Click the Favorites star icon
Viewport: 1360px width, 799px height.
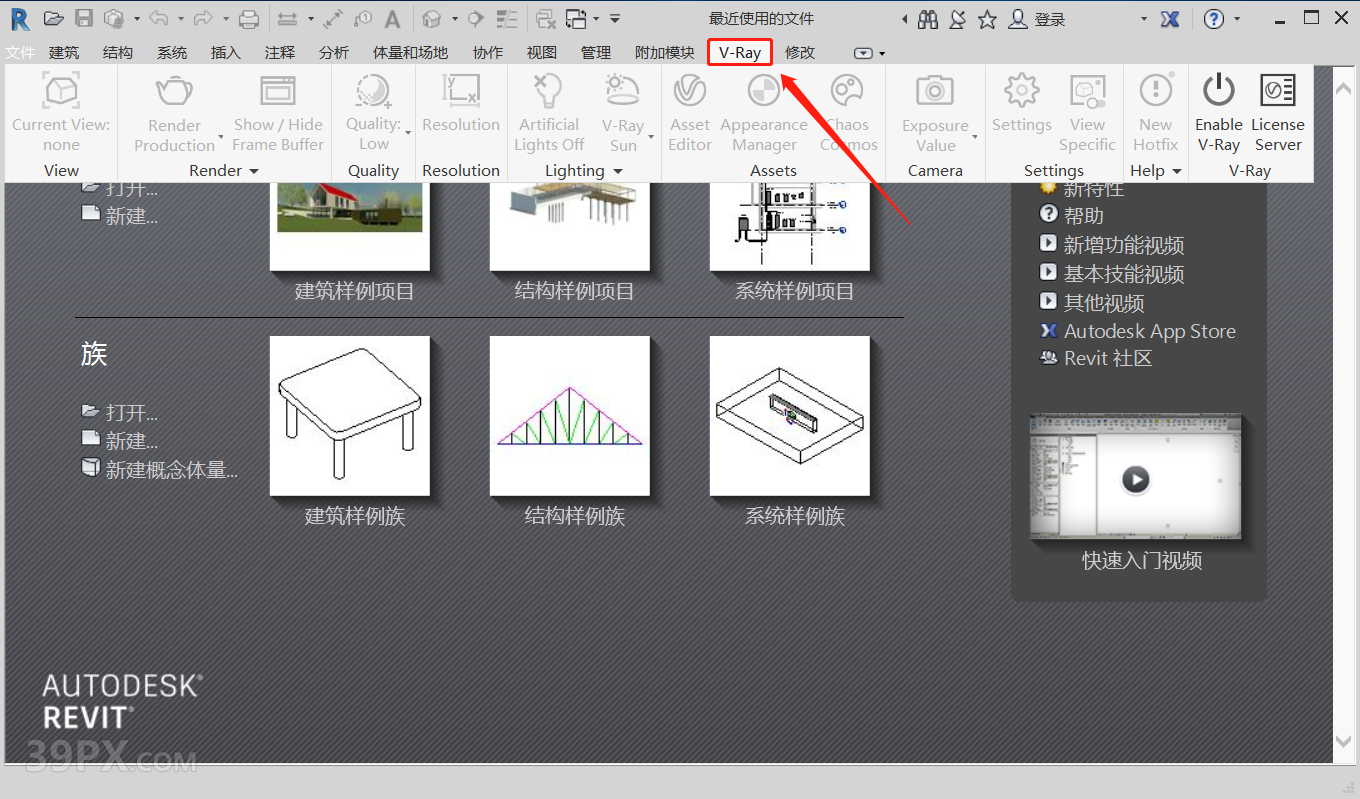pyautogui.click(x=987, y=19)
